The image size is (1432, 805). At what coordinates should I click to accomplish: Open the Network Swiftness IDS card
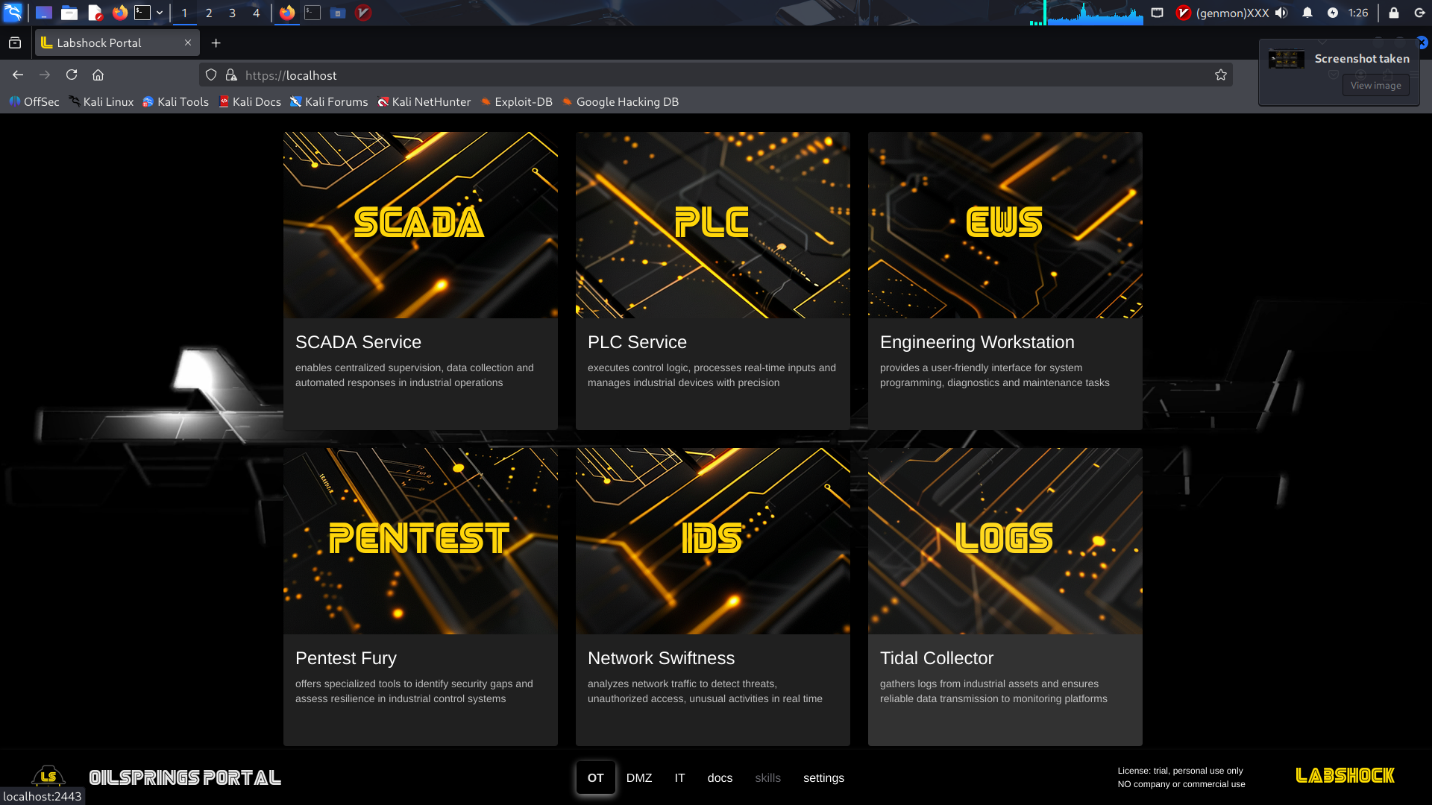pos(712,596)
